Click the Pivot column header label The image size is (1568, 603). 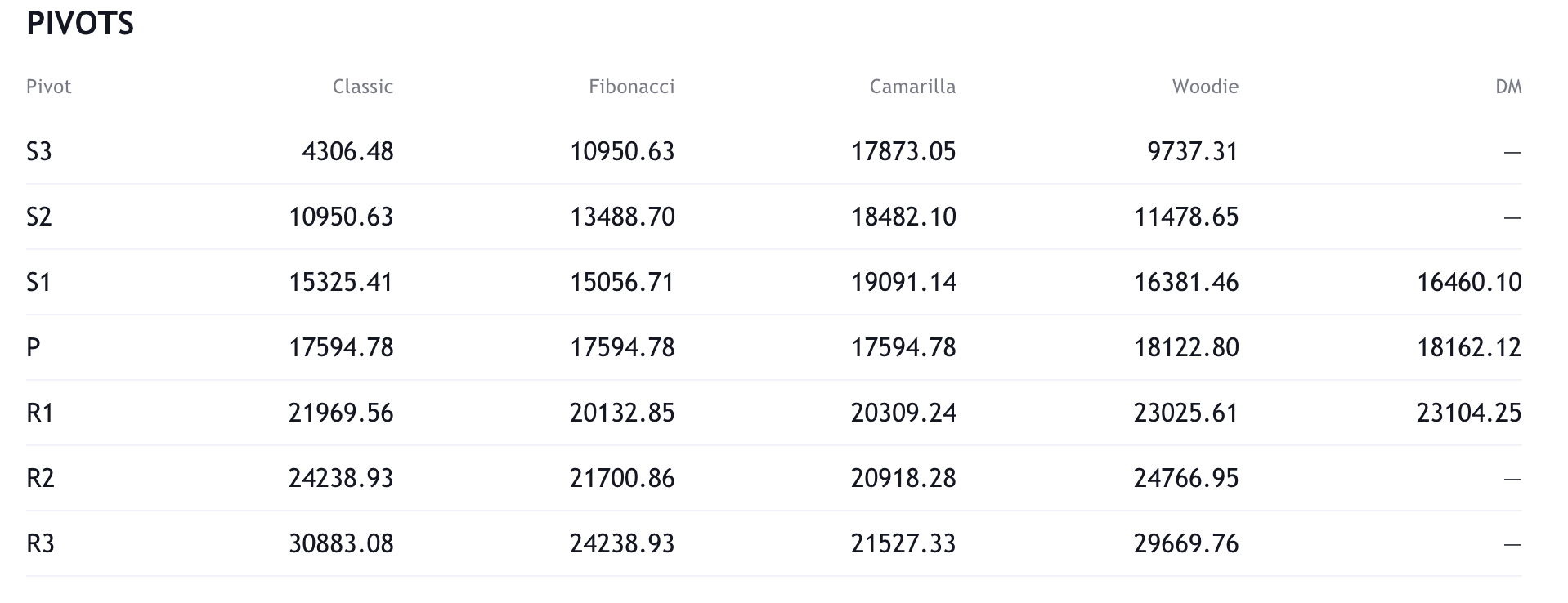point(49,87)
